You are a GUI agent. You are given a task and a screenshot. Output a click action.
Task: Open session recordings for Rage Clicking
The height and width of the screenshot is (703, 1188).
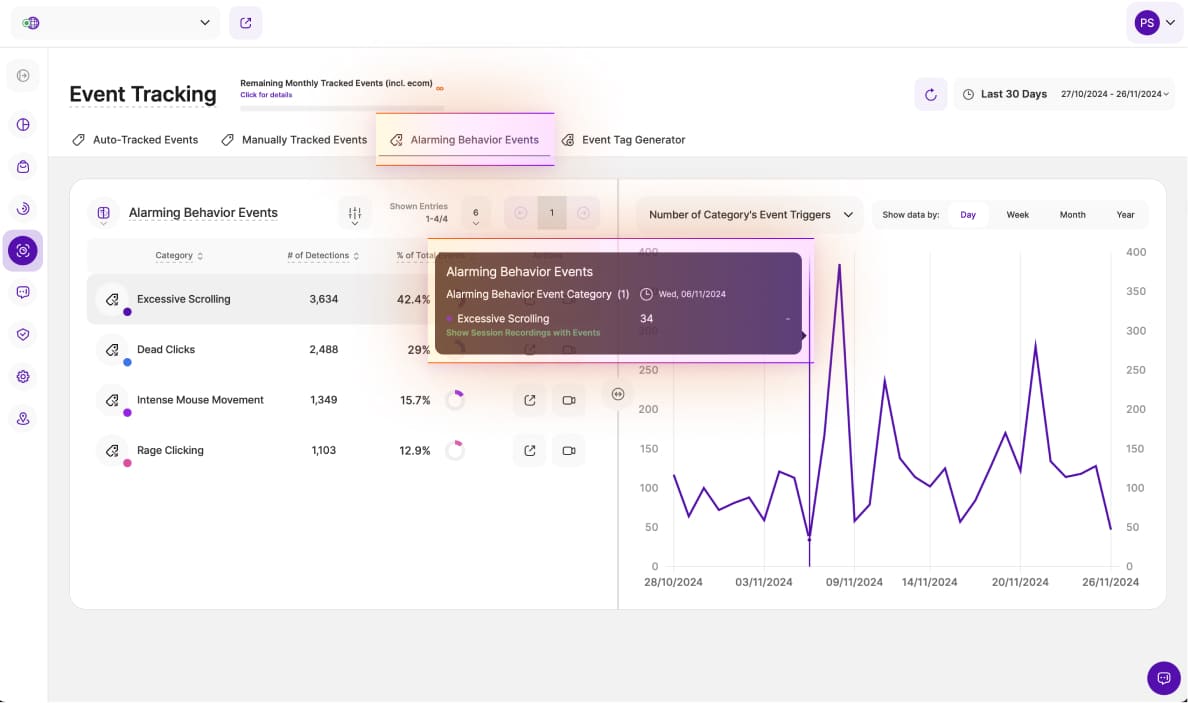[x=568, y=451]
